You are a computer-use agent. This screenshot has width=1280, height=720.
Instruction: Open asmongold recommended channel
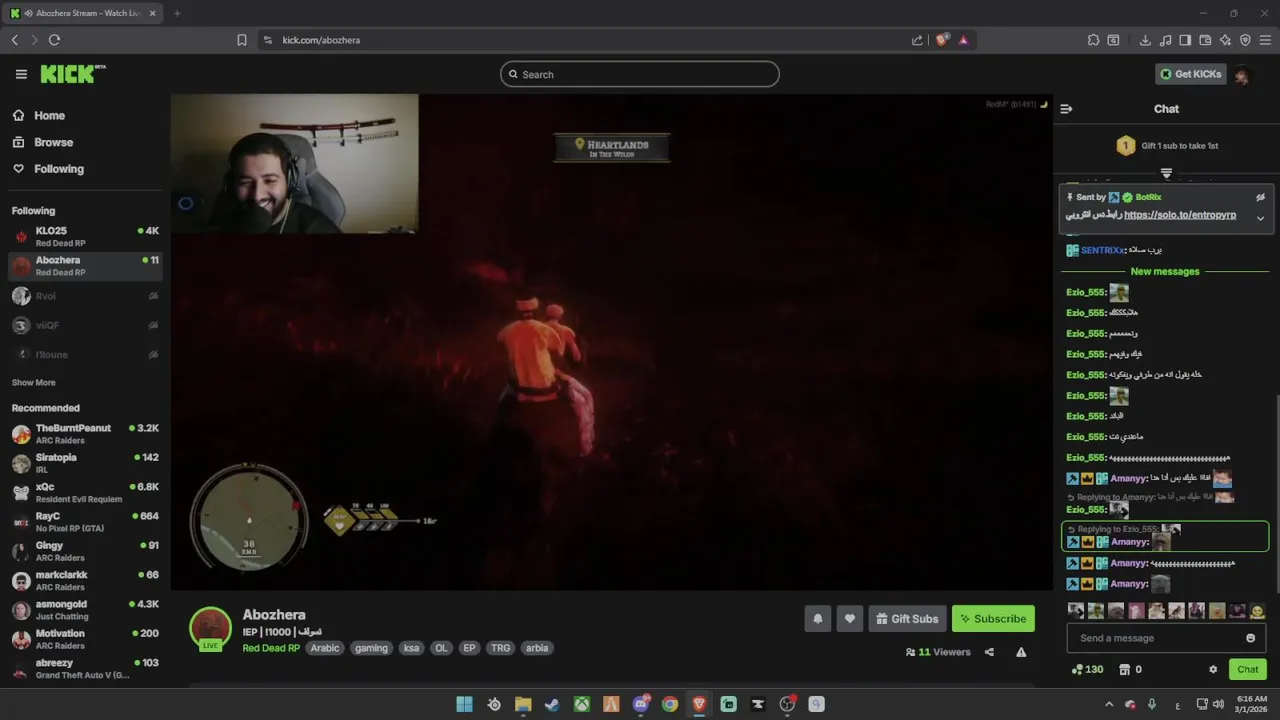pyautogui.click(x=85, y=610)
